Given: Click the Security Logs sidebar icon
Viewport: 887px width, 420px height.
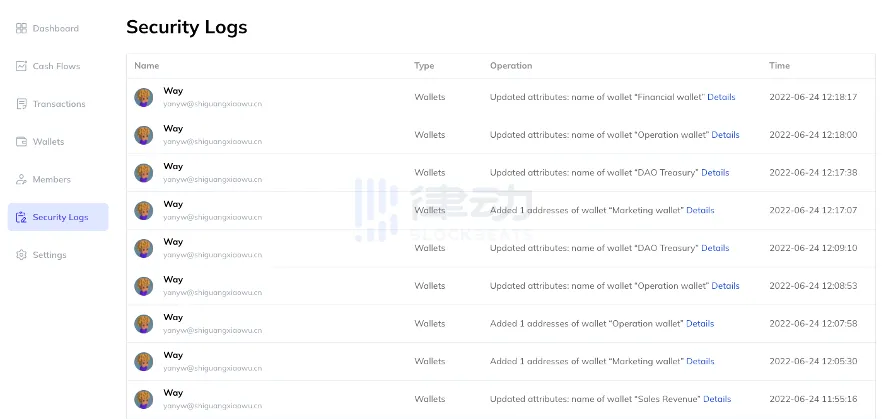Looking at the screenshot, I should coord(22,217).
